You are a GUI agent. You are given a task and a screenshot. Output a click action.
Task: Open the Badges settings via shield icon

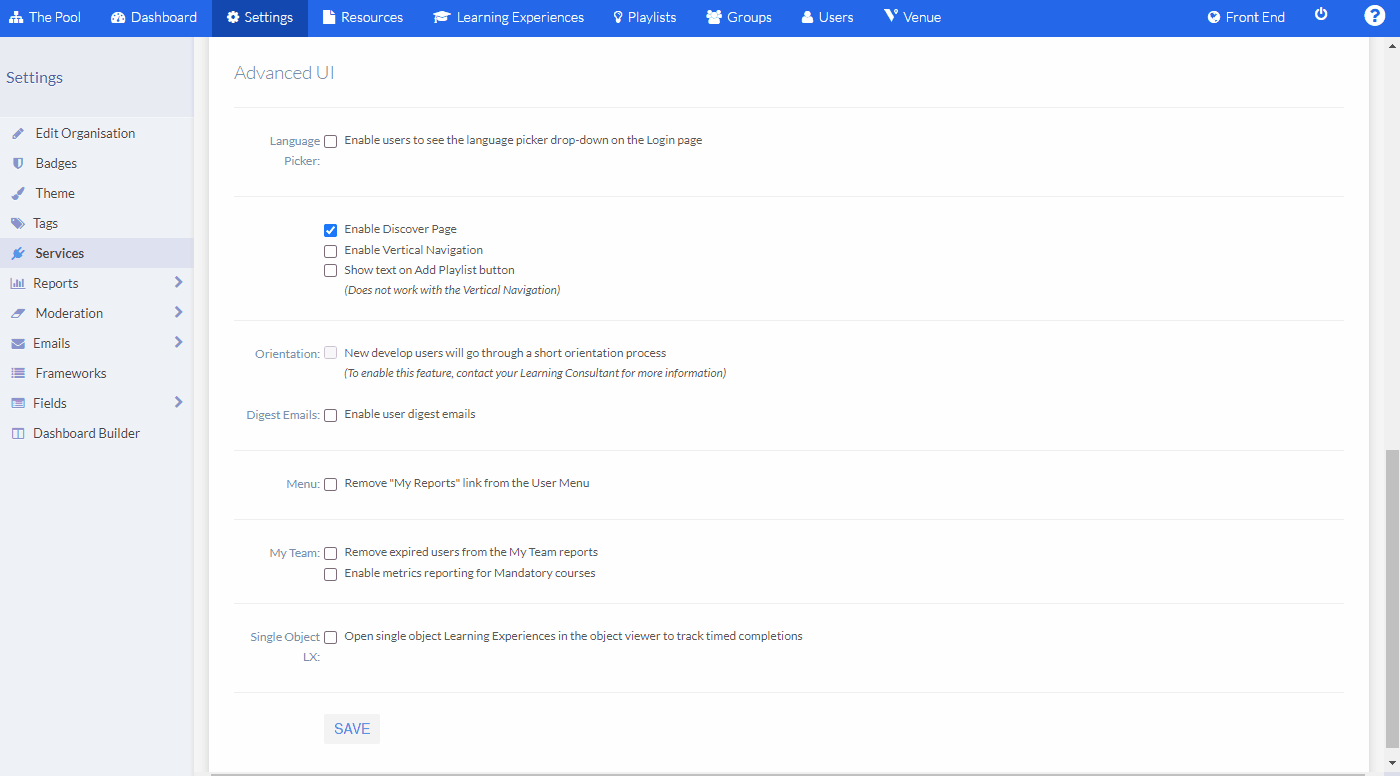[x=18, y=162]
